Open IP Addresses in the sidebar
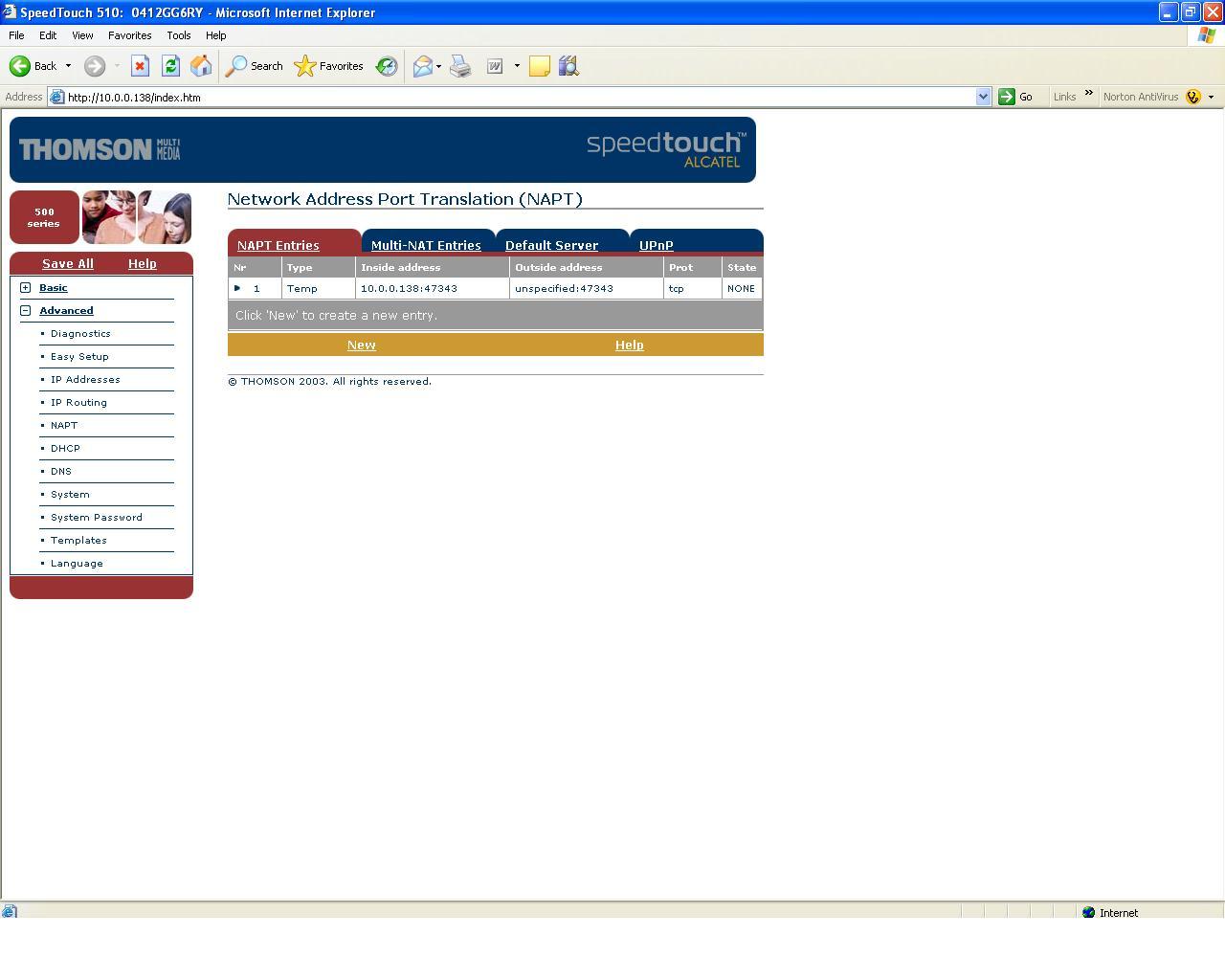 click(85, 379)
